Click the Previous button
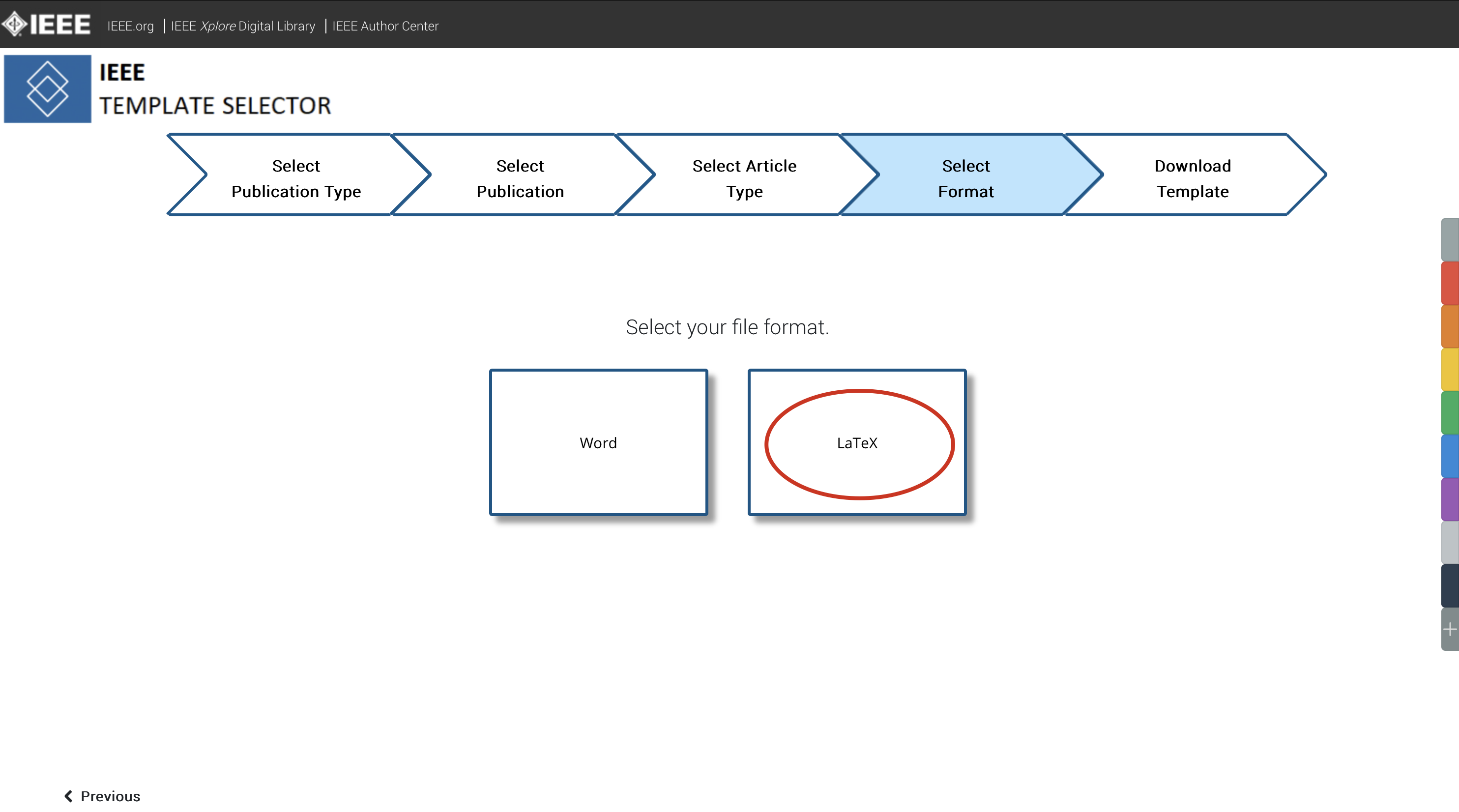 click(103, 796)
